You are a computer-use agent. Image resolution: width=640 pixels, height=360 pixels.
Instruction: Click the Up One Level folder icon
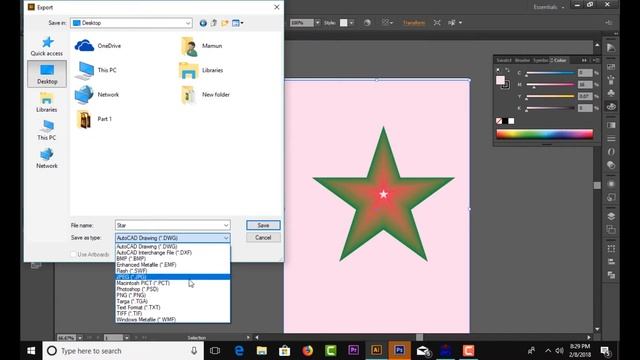[214, 23]
